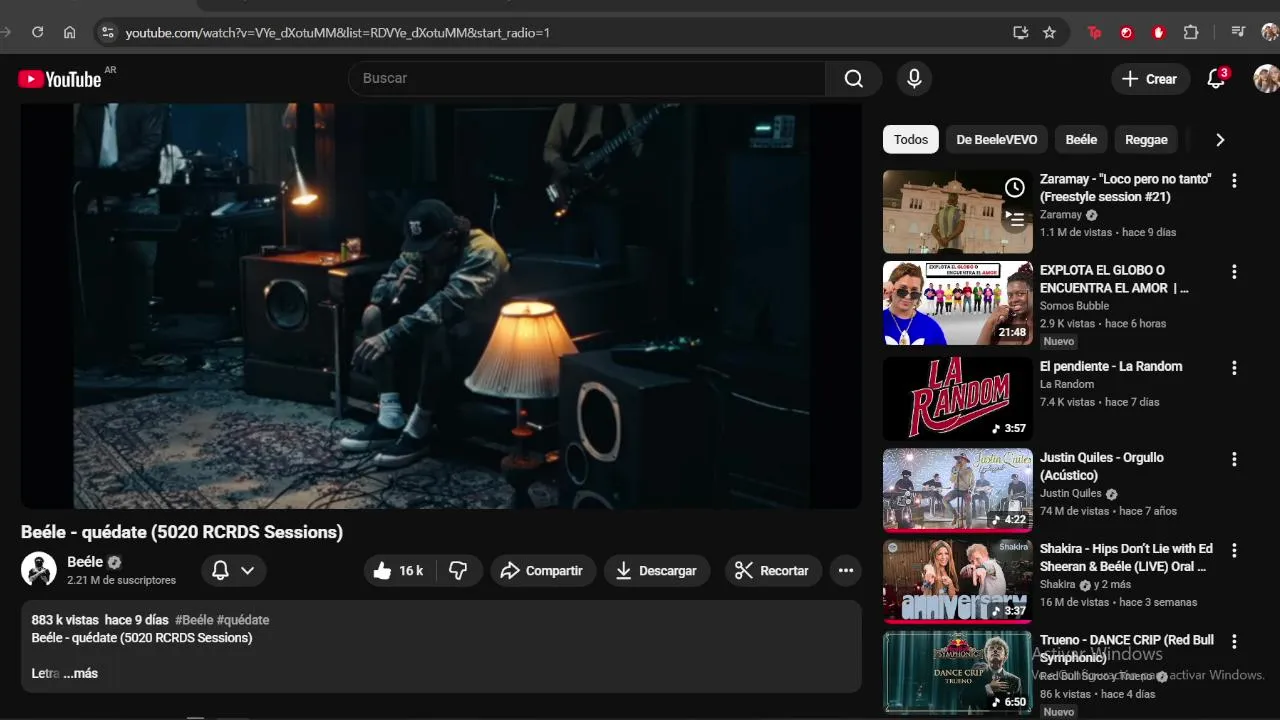Click the install app icon in address bar
The height and width of the screenshot is (720, 1280).
tap(1020, 32)
